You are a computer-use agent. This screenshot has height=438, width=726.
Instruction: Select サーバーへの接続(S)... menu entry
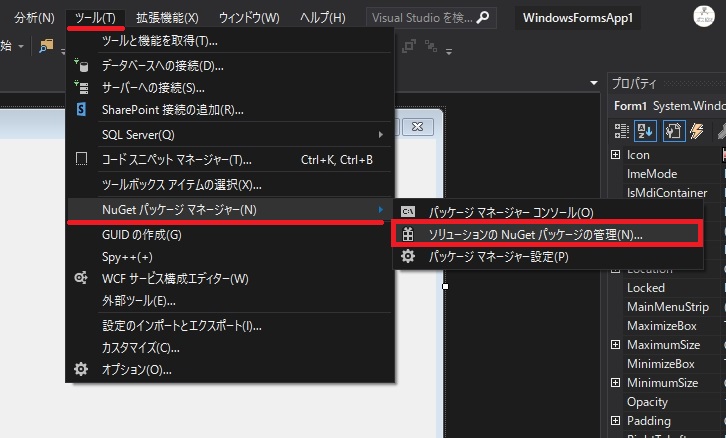click(x=230, y=88)
